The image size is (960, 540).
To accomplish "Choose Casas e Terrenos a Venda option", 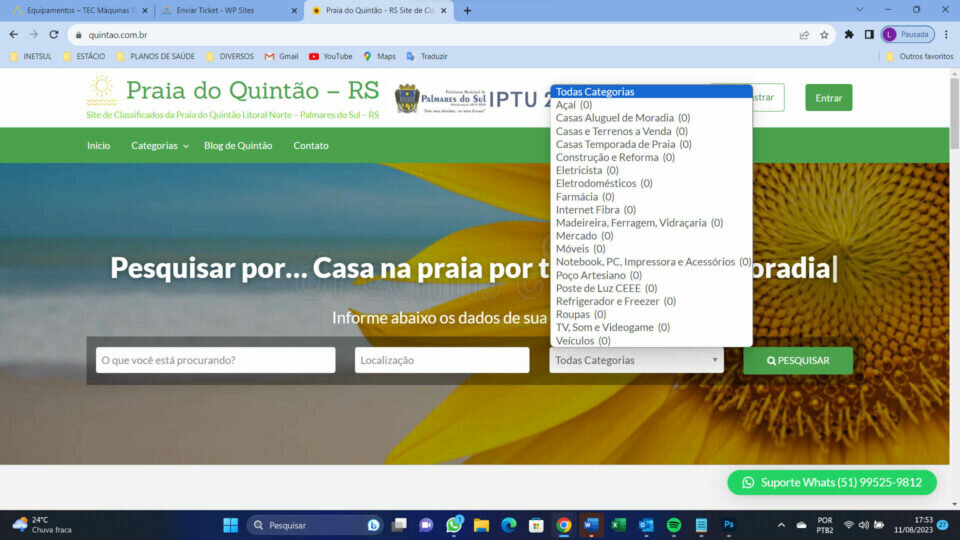I will pyautogui.click(x=651, y=131).
